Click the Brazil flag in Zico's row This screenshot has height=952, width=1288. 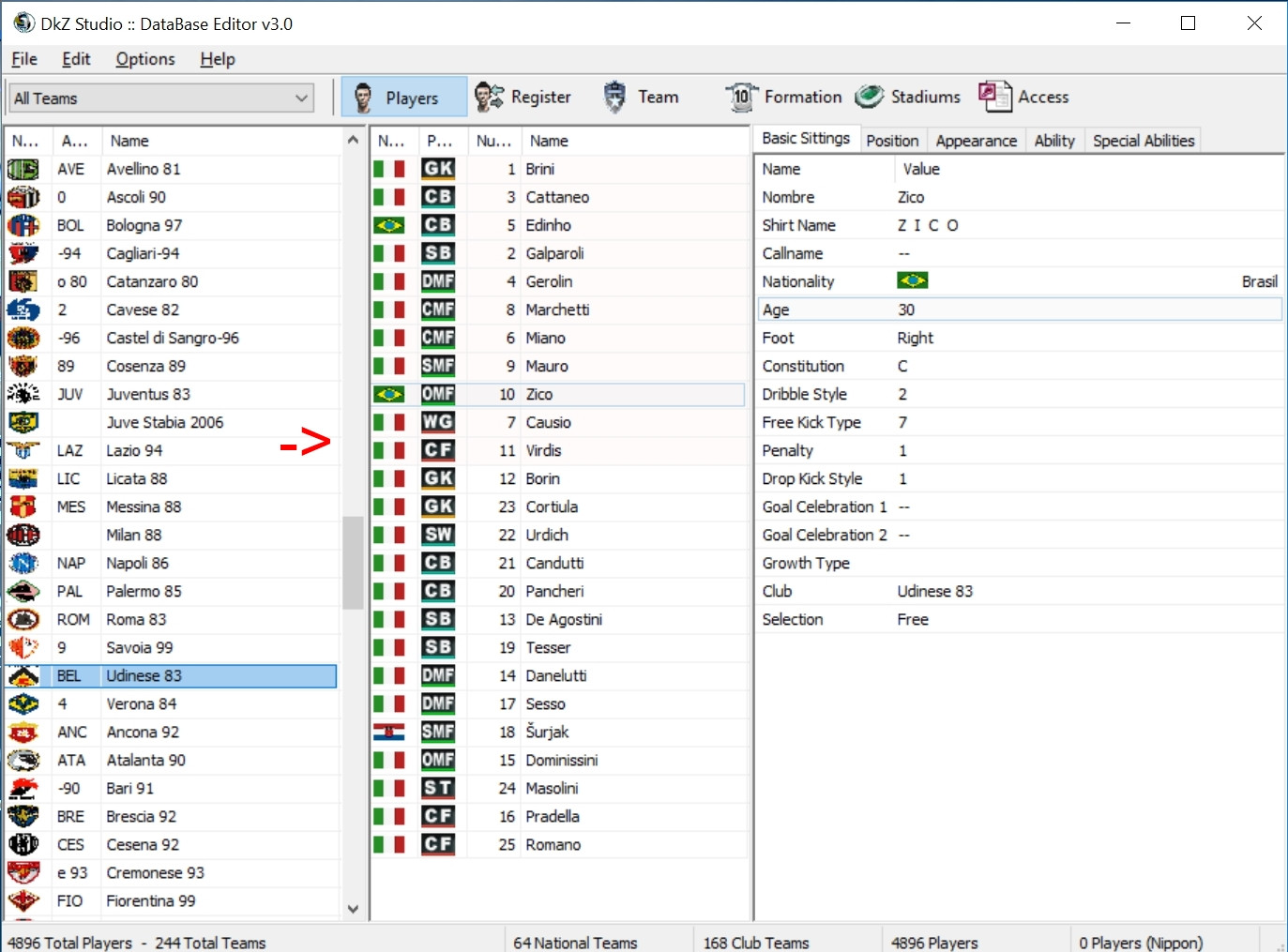[x=389, y=394]
